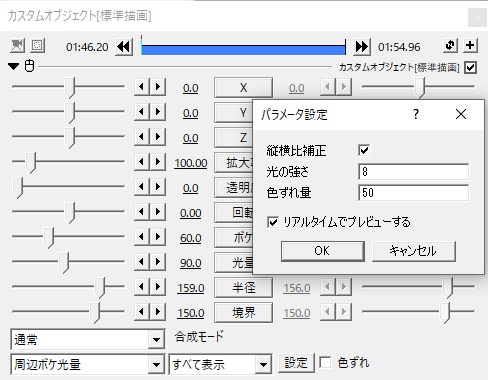This screenshot has width=488, height=380.
Task: Open the すべて表示 filter dropdown
Action: pos(263,364)
